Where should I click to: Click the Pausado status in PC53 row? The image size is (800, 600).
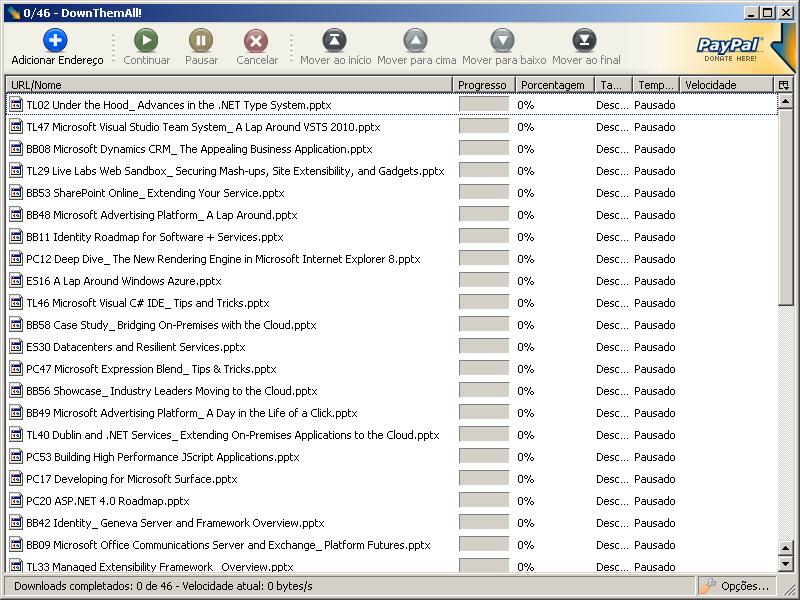655,457
